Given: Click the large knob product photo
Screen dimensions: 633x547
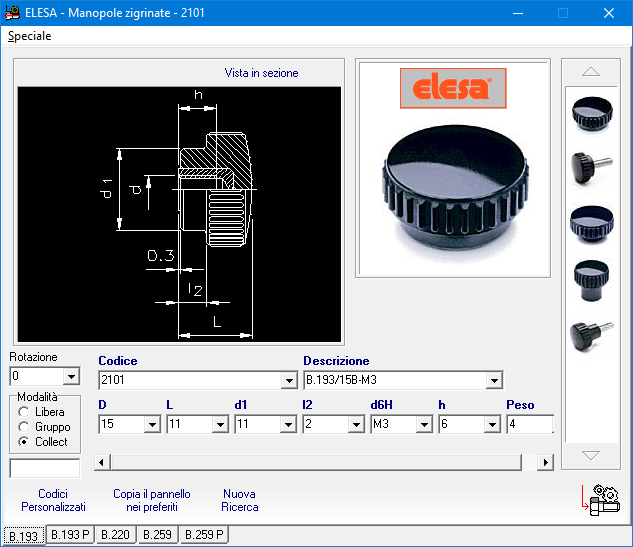Looking at the screenshot, I should [x=455, y=190].
